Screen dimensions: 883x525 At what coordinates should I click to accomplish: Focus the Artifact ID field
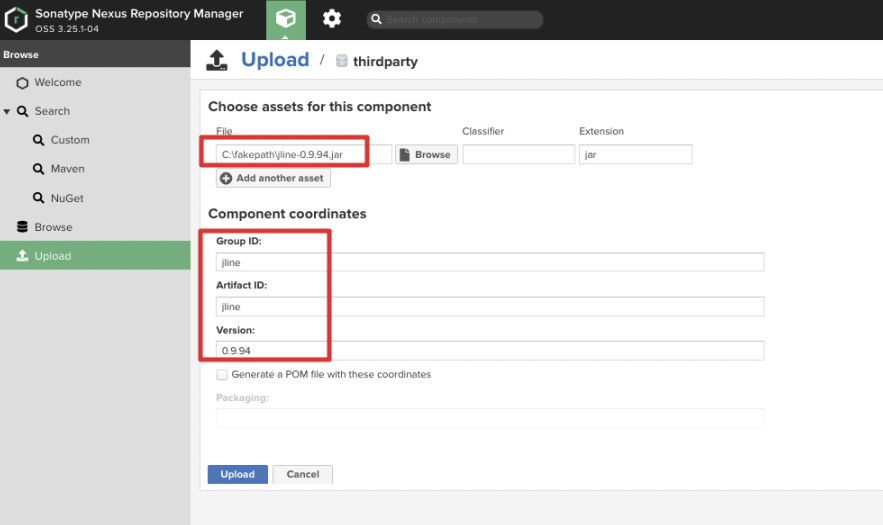coord(490,306)
